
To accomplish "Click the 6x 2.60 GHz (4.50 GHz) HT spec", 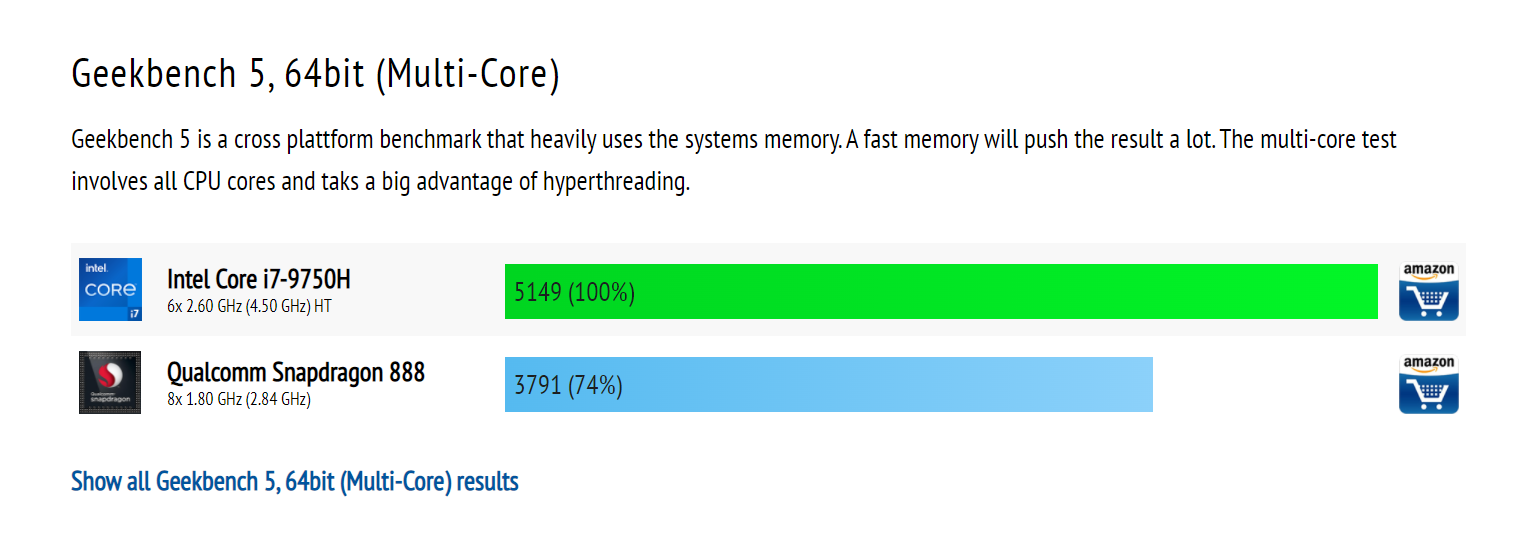I will point(249,306).
